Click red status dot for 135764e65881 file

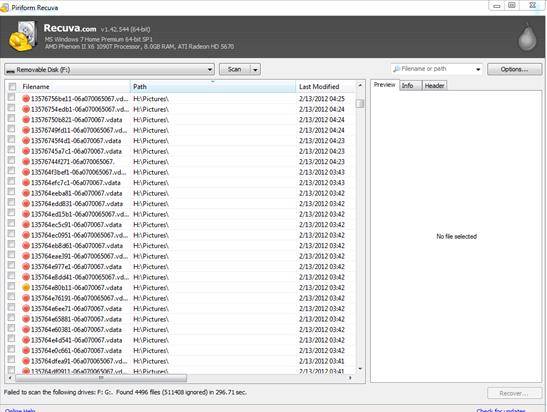(26, 319)
